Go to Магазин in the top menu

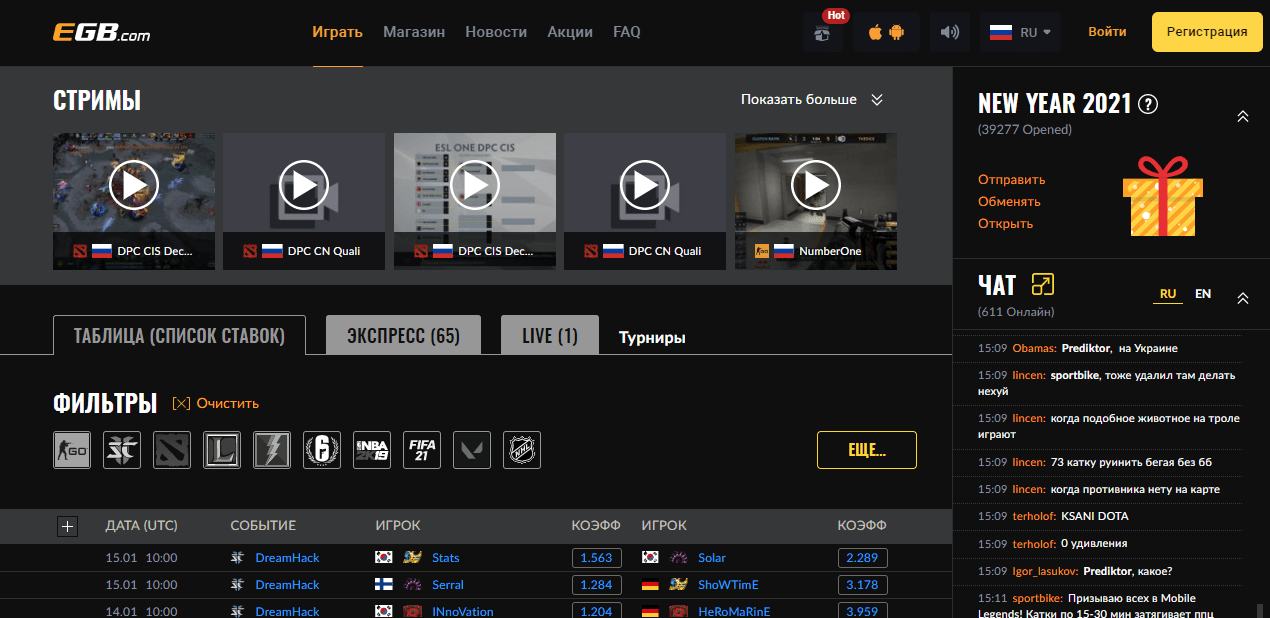coord(414,32)
